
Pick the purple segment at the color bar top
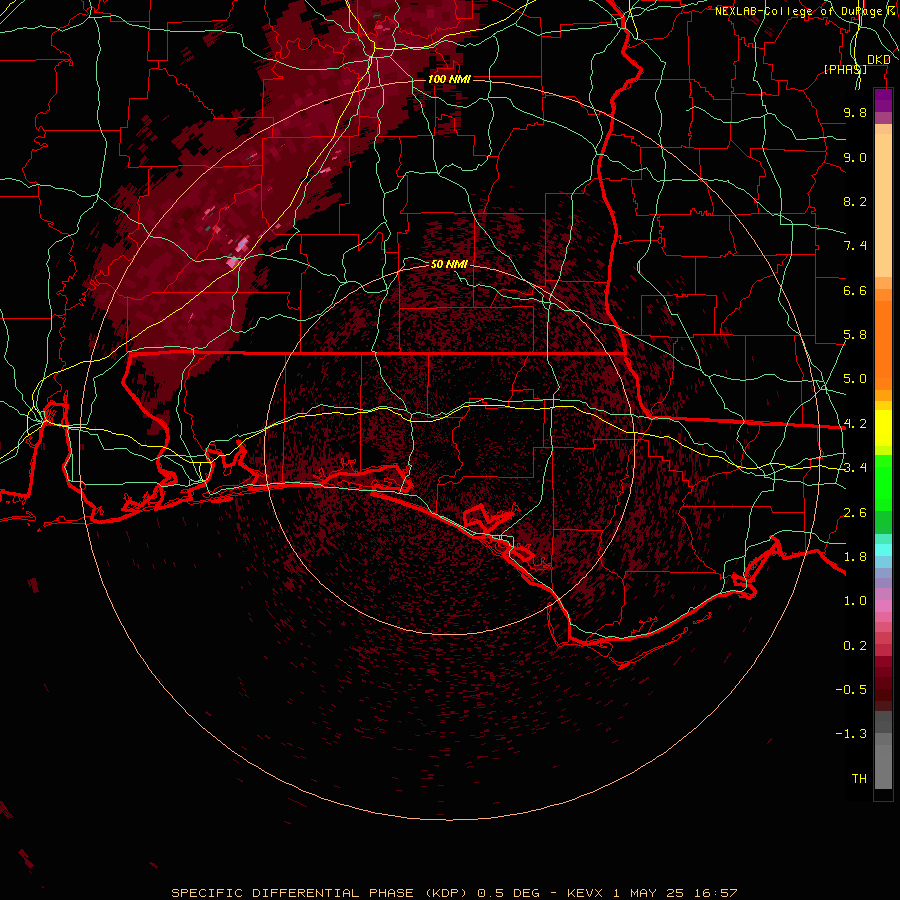tap(883, 101)
